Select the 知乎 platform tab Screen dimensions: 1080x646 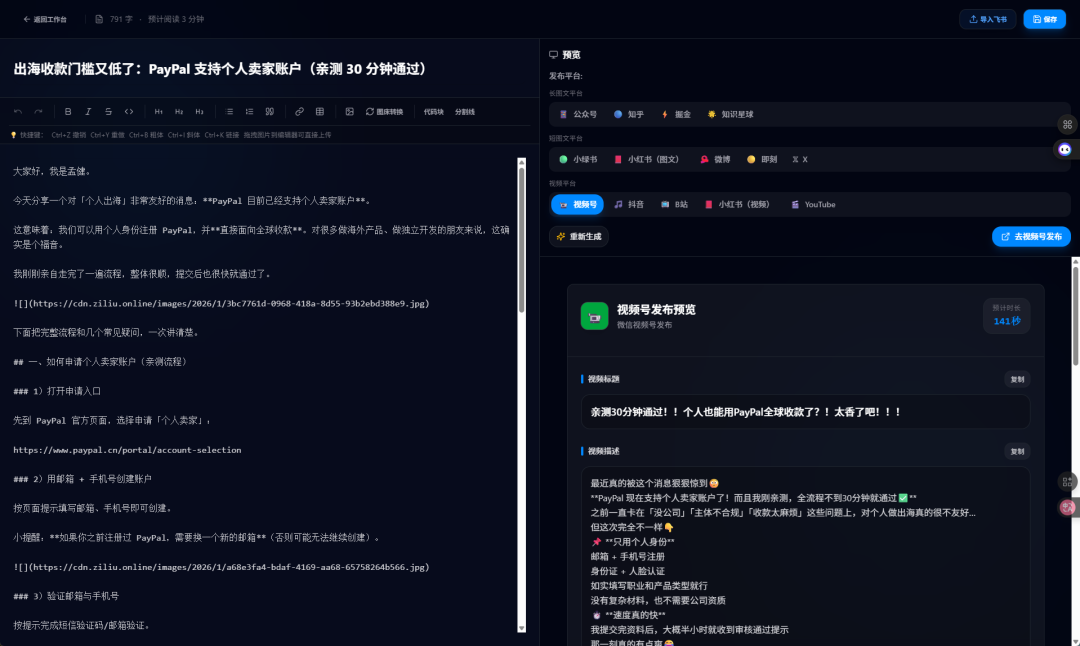point(629,114)
